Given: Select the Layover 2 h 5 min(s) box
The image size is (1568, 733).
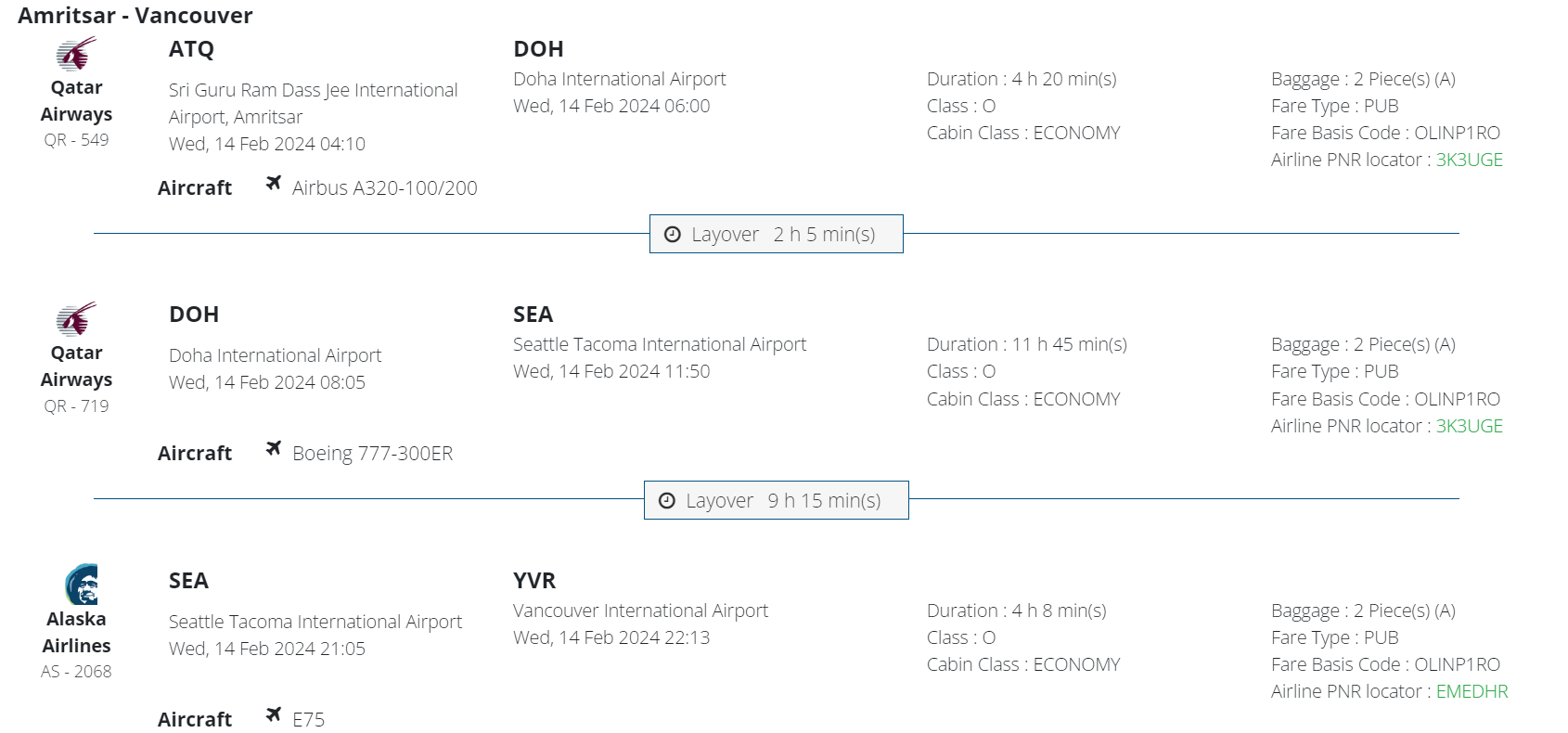Looking at the screenshot, I should click(x=776, y=234).
